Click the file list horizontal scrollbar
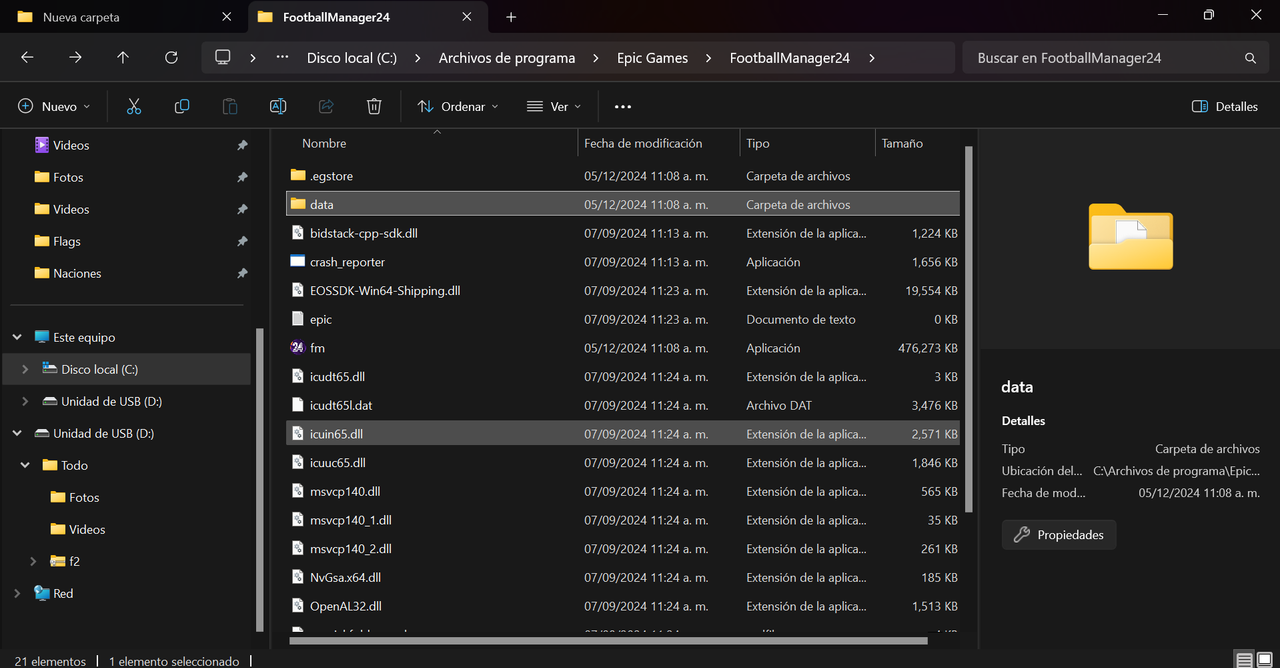Viewport: 1280px width, 668px height. tap(608, 640)
